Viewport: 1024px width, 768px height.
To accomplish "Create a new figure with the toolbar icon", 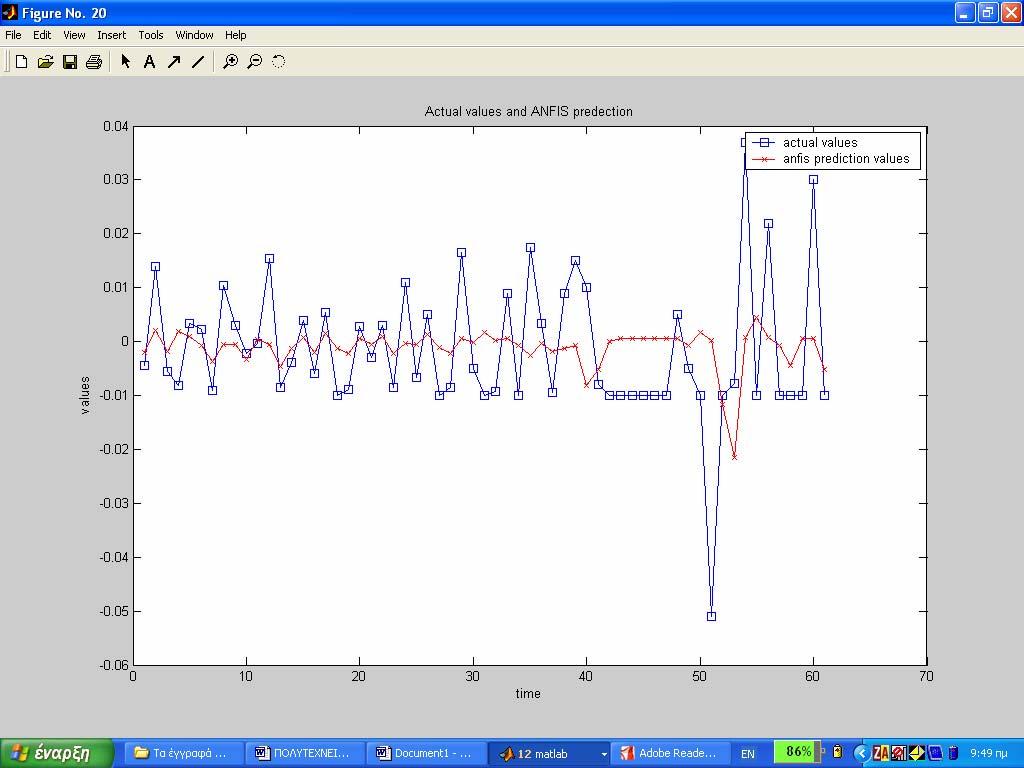I will click(x=22, y=61).
